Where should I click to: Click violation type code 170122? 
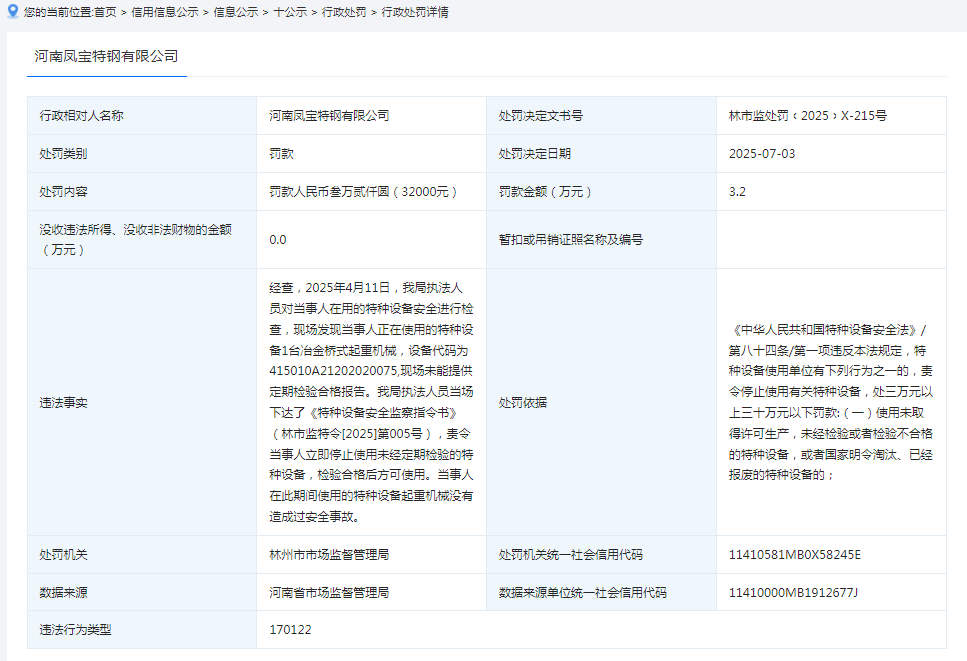[290, 630]
